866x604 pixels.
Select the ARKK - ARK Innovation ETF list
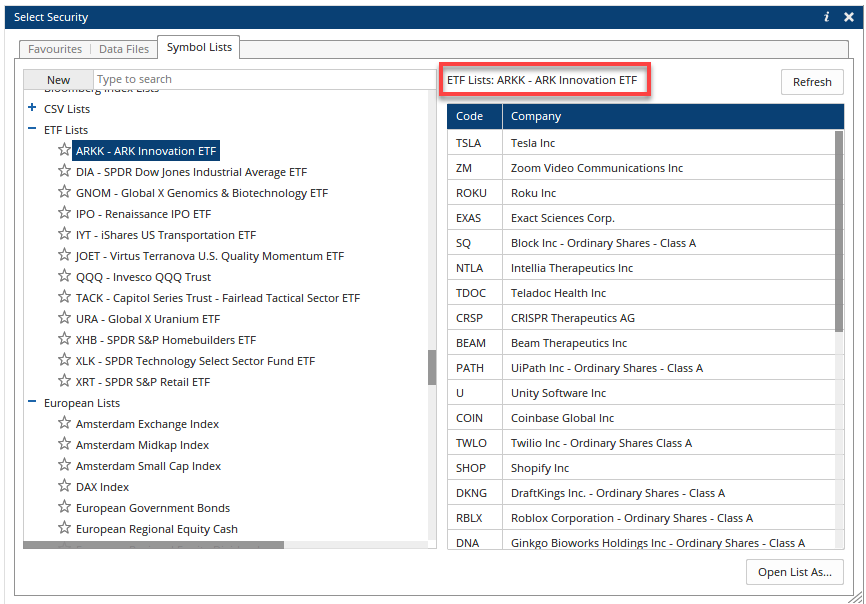click(x=146, y=151)
